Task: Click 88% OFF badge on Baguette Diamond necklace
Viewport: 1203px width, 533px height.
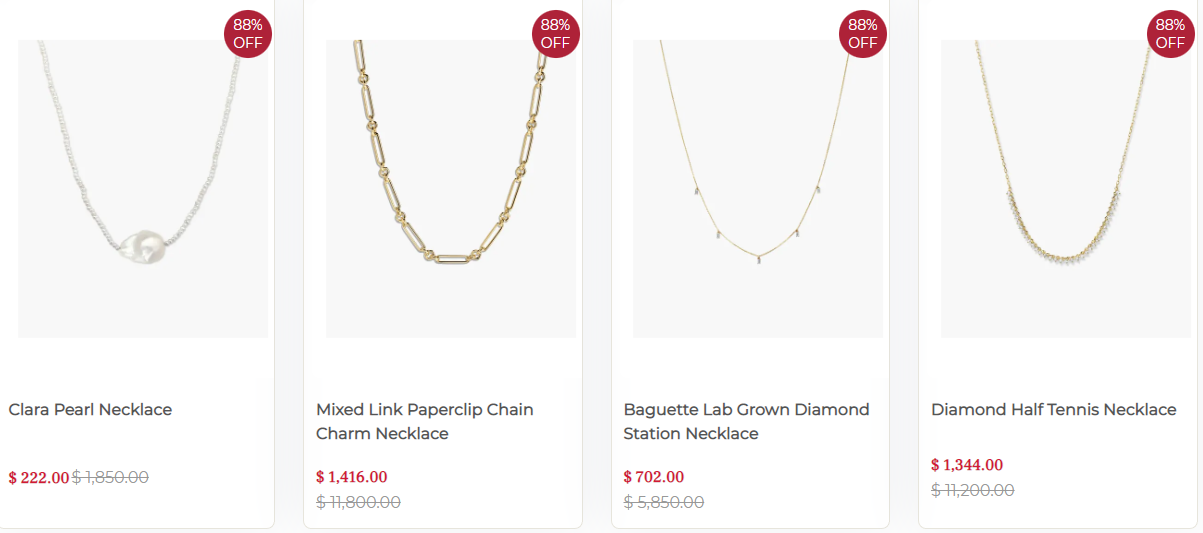Action: click(862, 34)
